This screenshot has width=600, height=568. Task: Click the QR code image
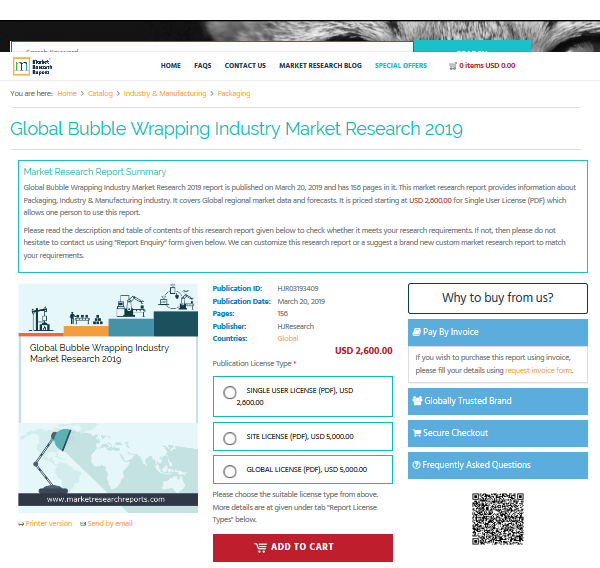tap(497, 519)
